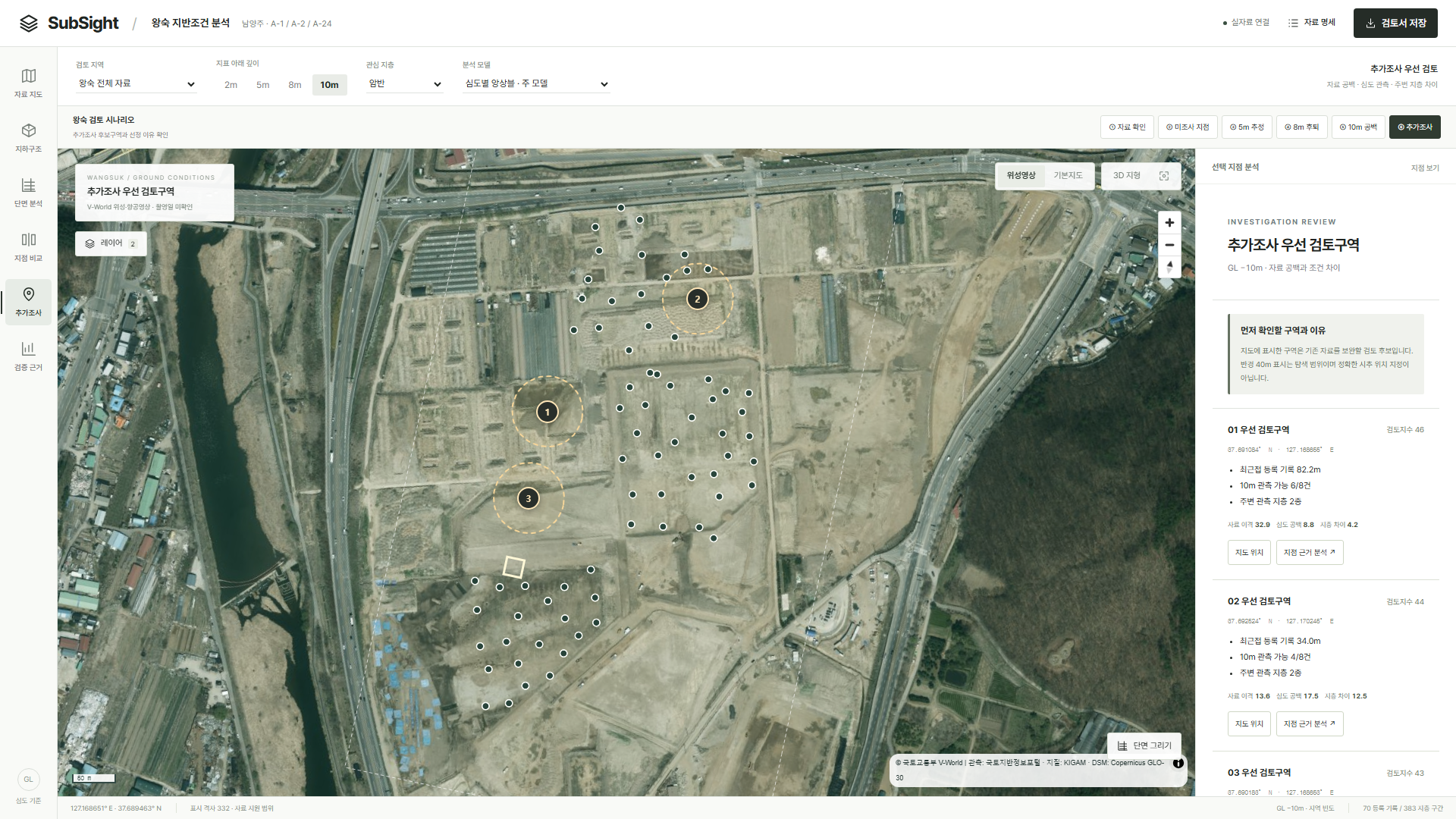Switch basemap to 기본지도
Image resolution: width=1456 pixels, height=819 pixels.
tap(1068, 176)
